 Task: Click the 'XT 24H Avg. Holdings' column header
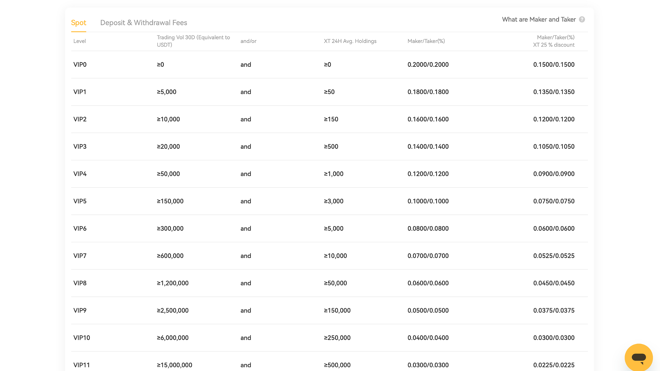click(x=350, y=41)
